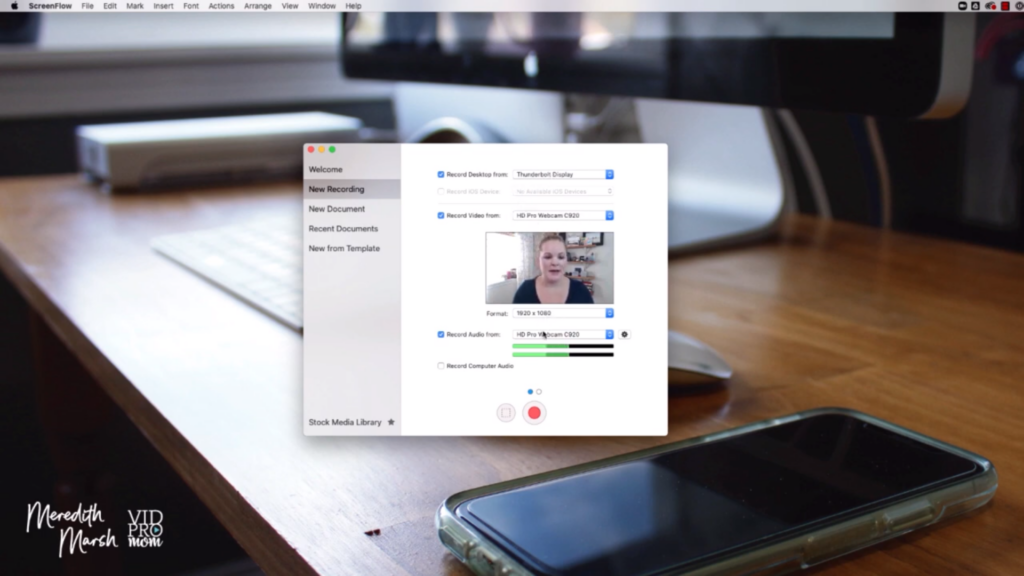Click the Format: label text
1024x576 pixels.
point(497,313)
